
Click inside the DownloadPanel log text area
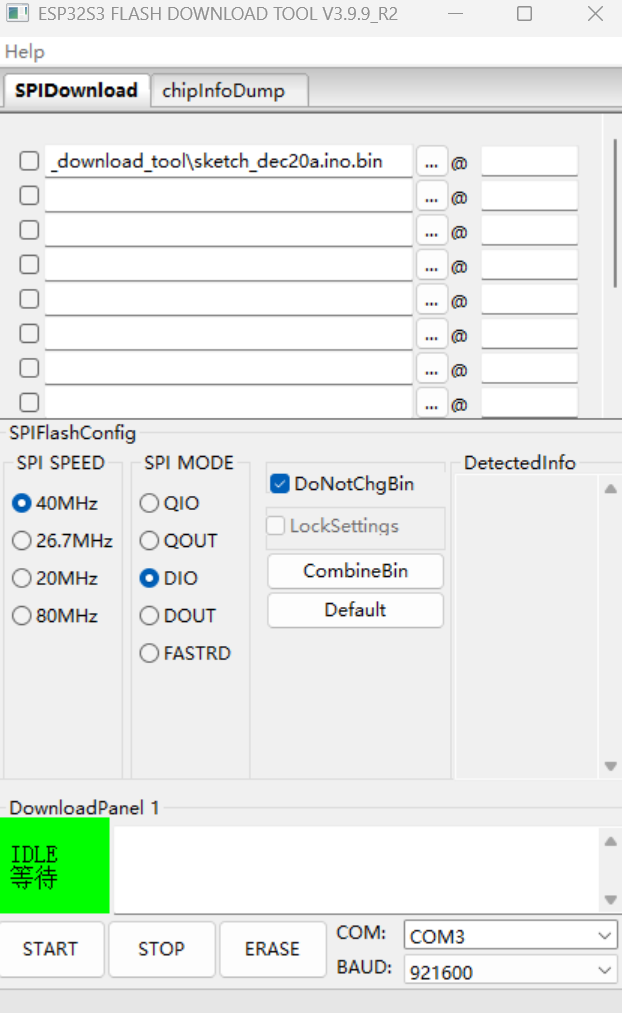pos(357,870)
